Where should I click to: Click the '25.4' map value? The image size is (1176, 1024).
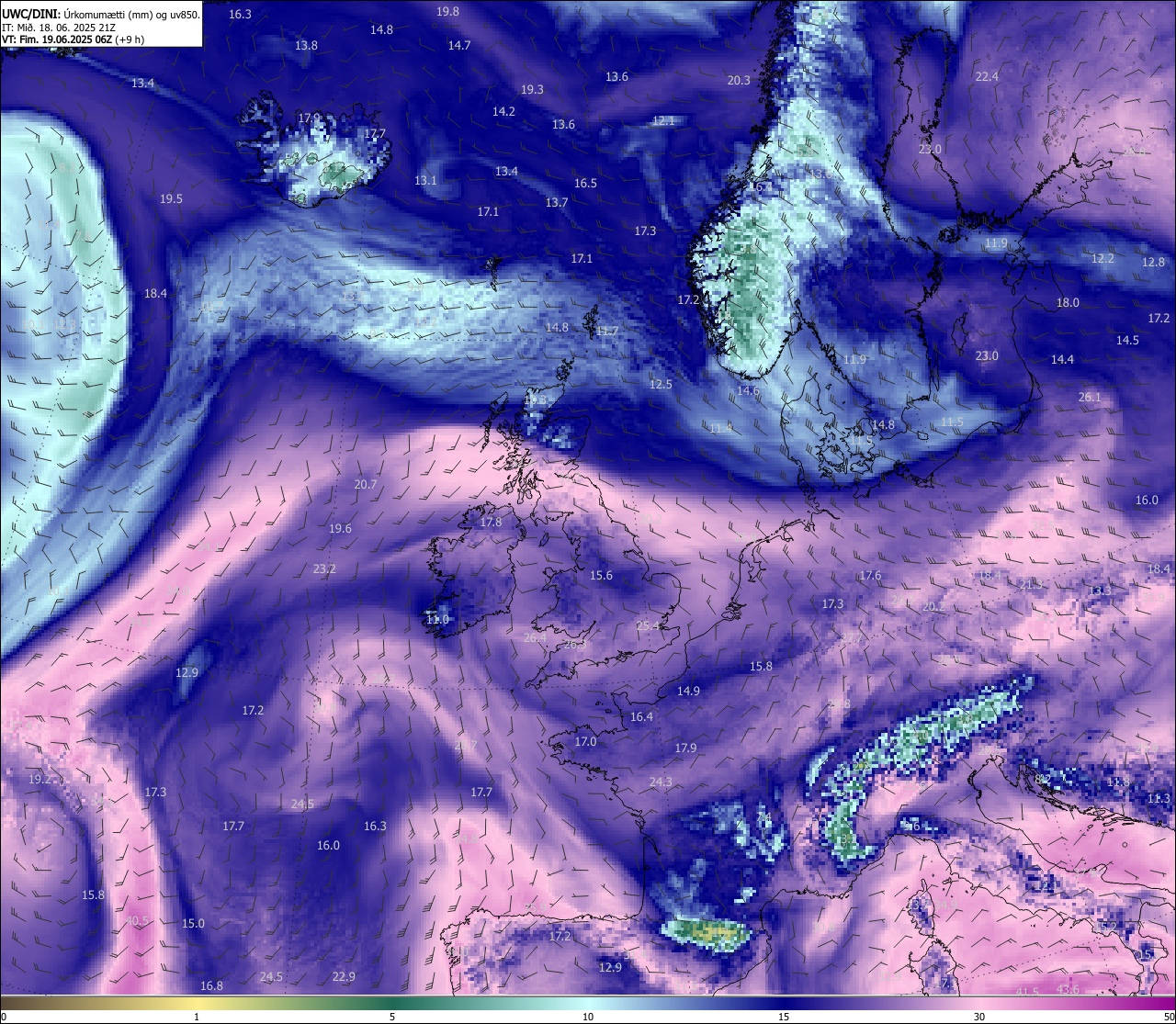point(649,625)
